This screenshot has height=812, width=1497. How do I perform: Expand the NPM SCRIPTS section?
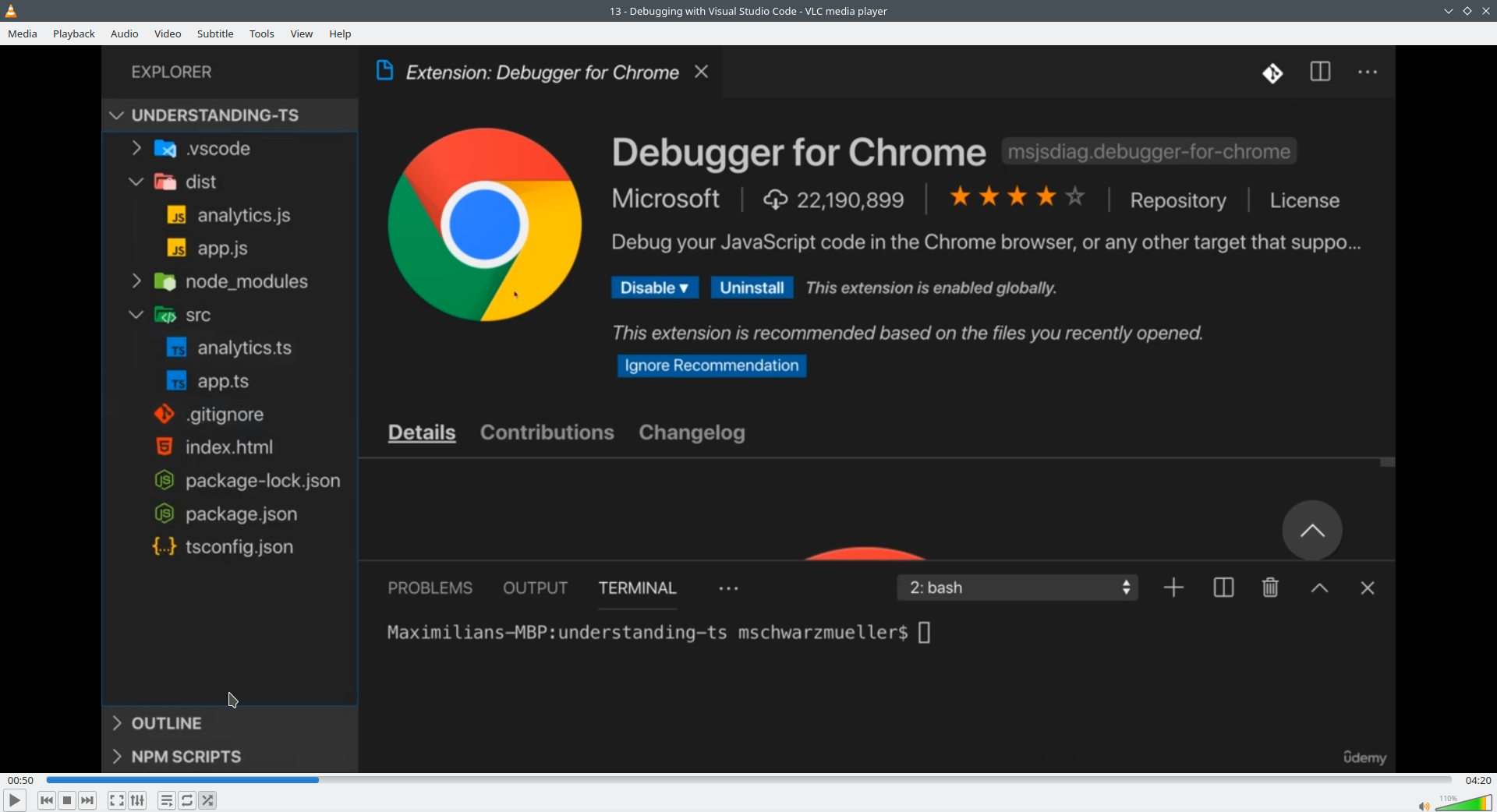click(230, 757)
